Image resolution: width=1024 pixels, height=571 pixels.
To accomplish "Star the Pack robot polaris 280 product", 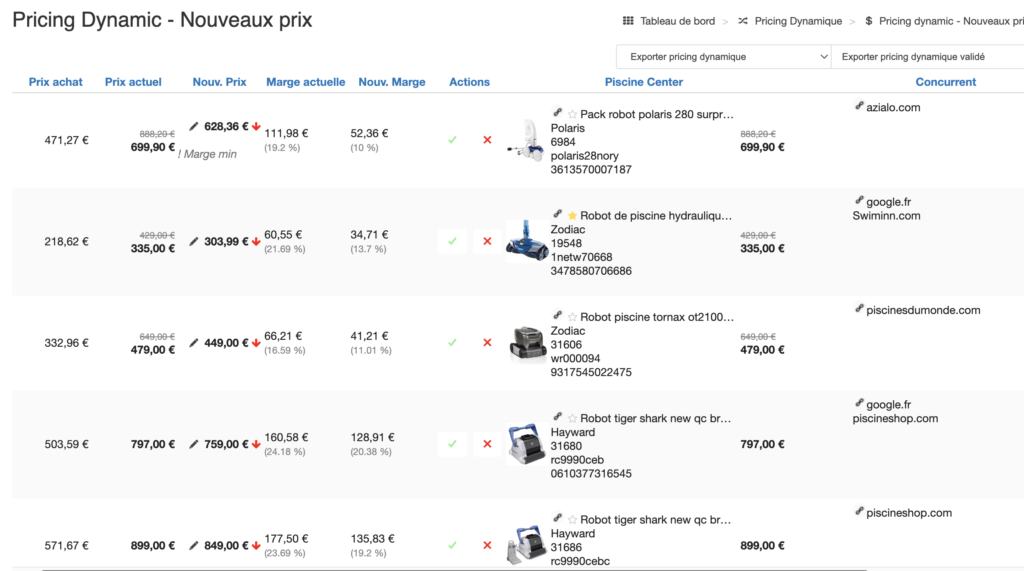I will click(572, 114).
